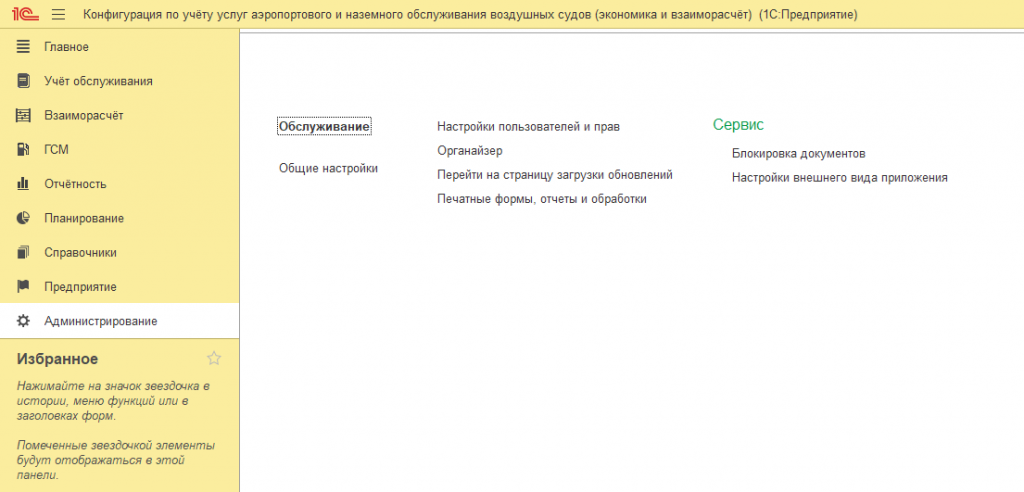Select the Администрирование section label
Image resolution: width=1024 pixels, height=492 pixels.
[101, 321]
